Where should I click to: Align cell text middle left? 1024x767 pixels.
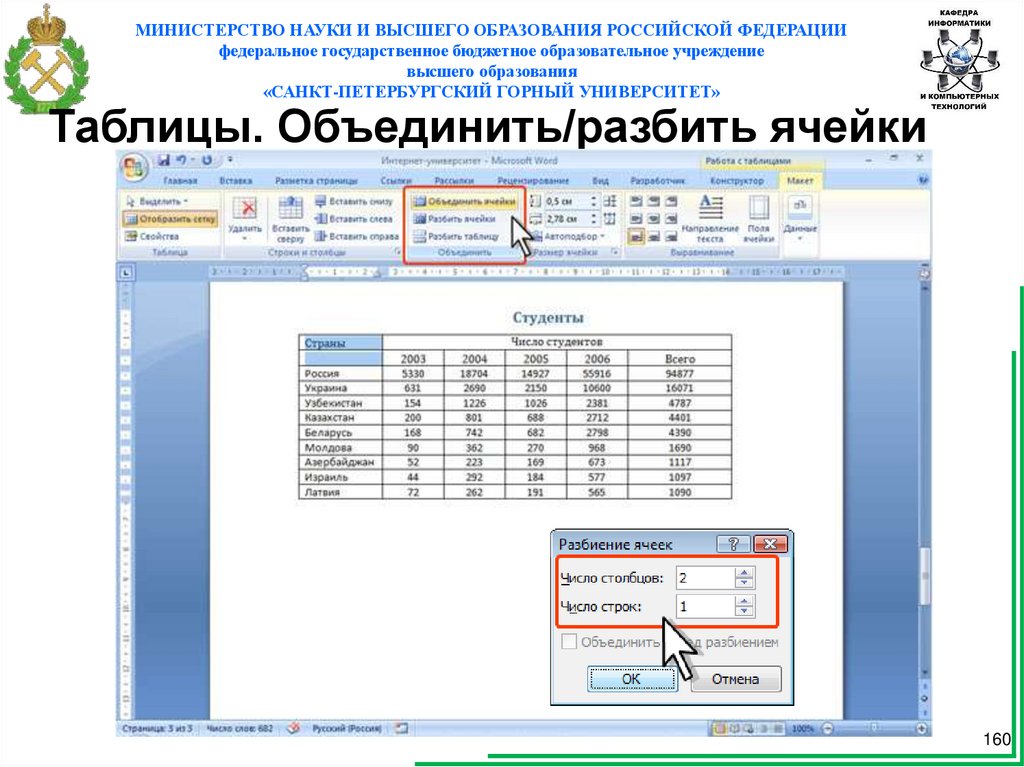637,220
